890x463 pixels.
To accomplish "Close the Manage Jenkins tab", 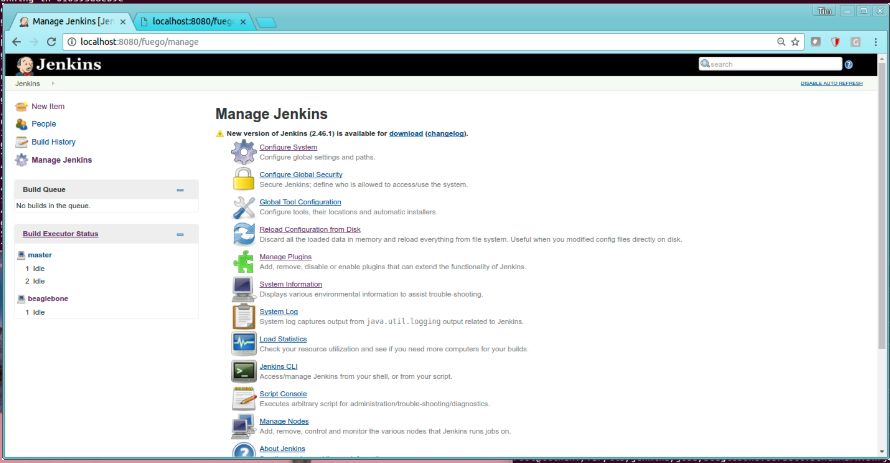I will (x=123, y=22).
